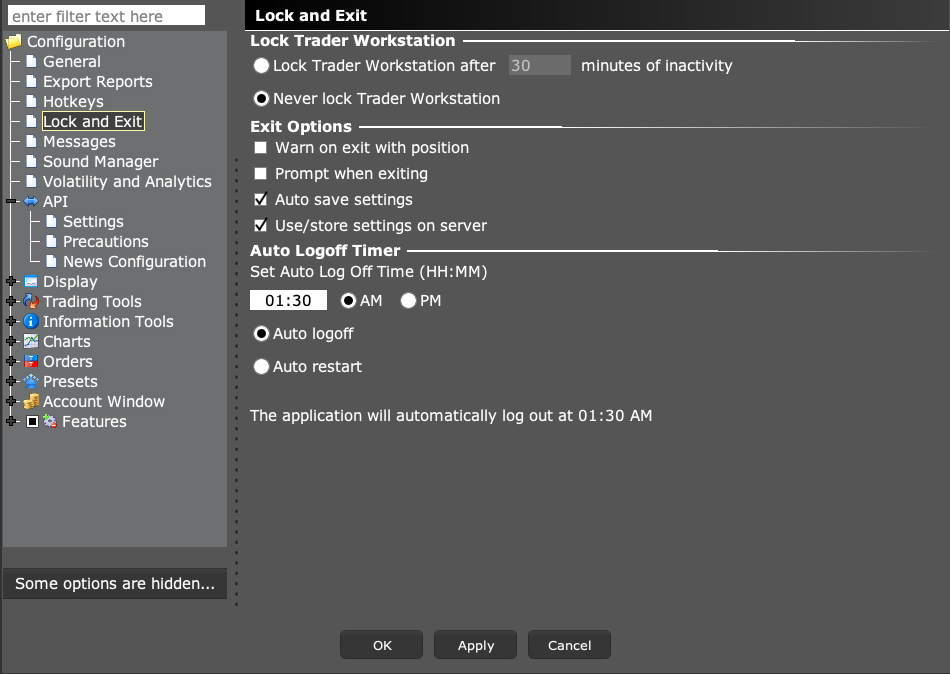Click the Information Tools info icon
The height and width of the screenshot is (674, 950).
pyautogui.click(x=31, y=321)
